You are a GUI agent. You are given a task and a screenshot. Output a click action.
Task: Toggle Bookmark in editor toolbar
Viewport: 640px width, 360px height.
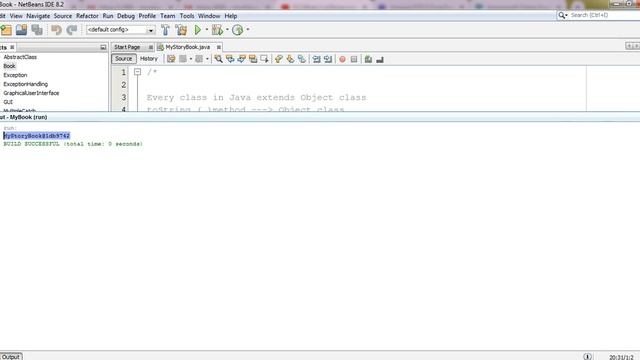pos(302,59)
